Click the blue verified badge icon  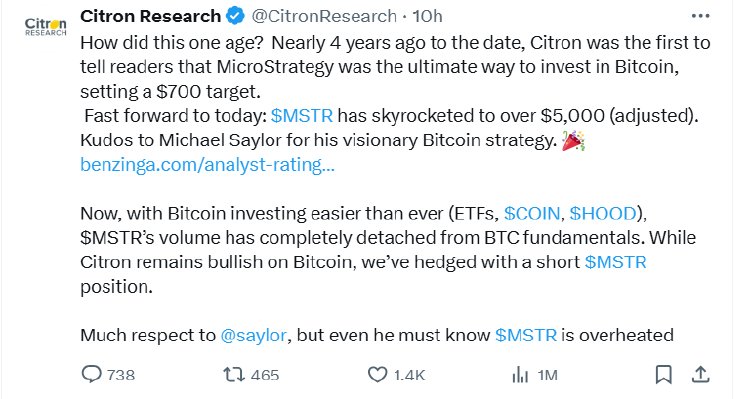(x=235, y=16)
